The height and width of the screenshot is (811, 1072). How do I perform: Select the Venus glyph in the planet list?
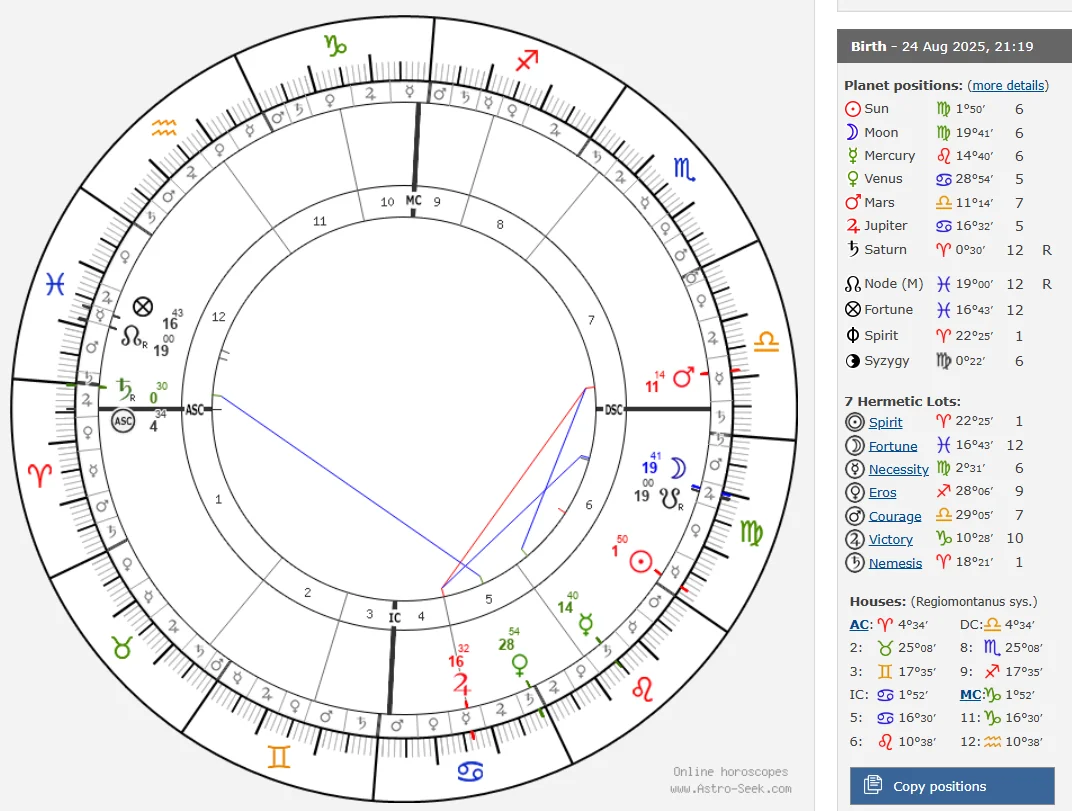853,179
